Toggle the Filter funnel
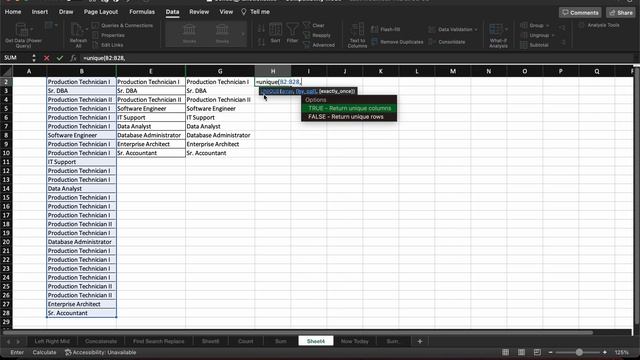 (x=292, y=33)
